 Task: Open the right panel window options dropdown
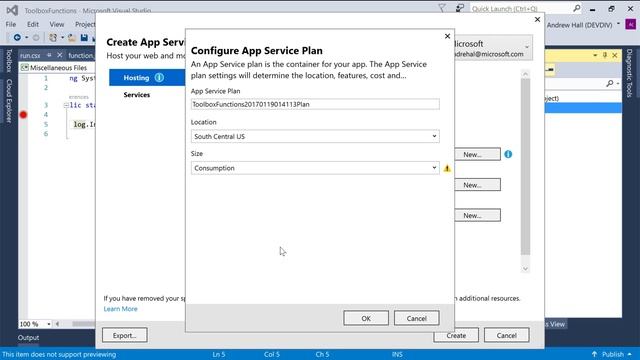tap(595, 55)
